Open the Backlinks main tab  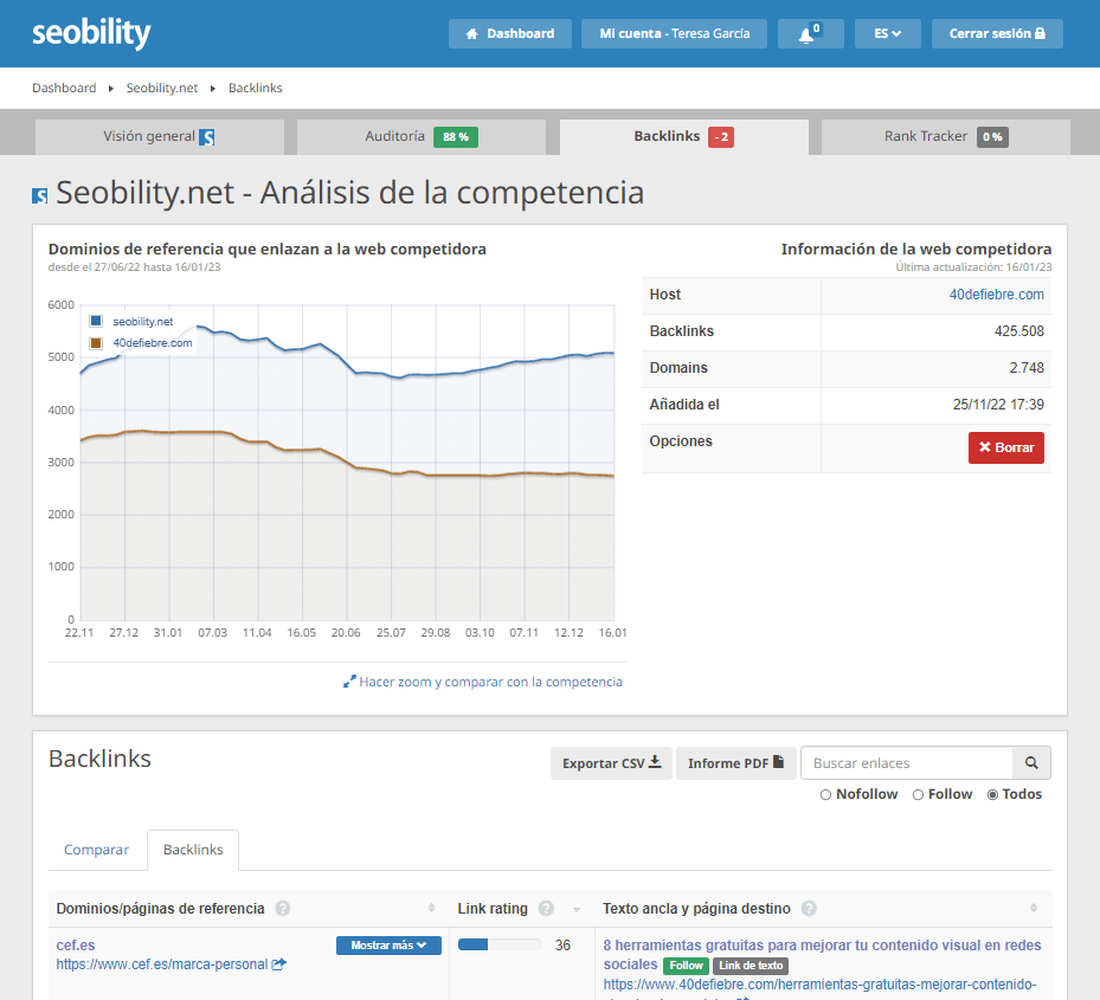(684, 137)
